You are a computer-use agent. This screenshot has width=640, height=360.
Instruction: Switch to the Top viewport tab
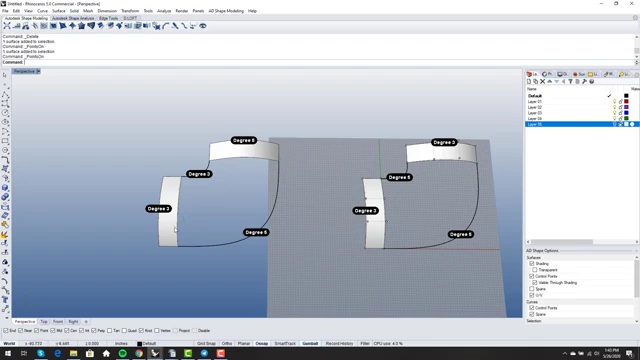[44, 322]
